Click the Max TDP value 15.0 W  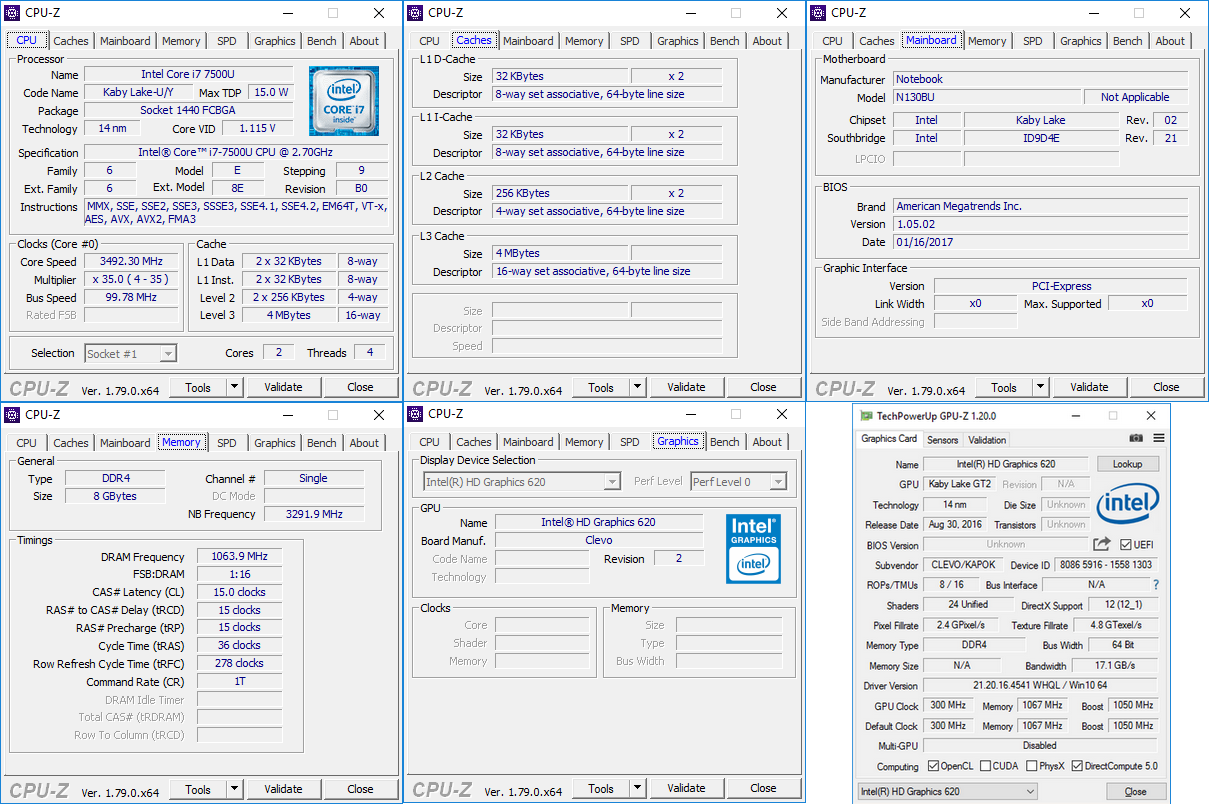coord(270,92)
